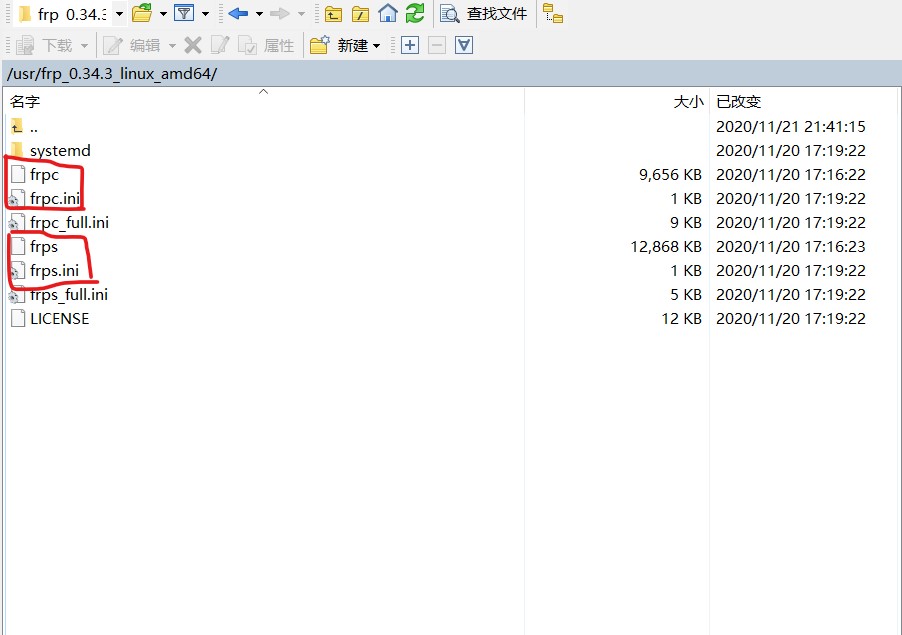Screen dimensions: 902x635
Task: Click the open directory folder icon
Action: click(x=142, y=14)
